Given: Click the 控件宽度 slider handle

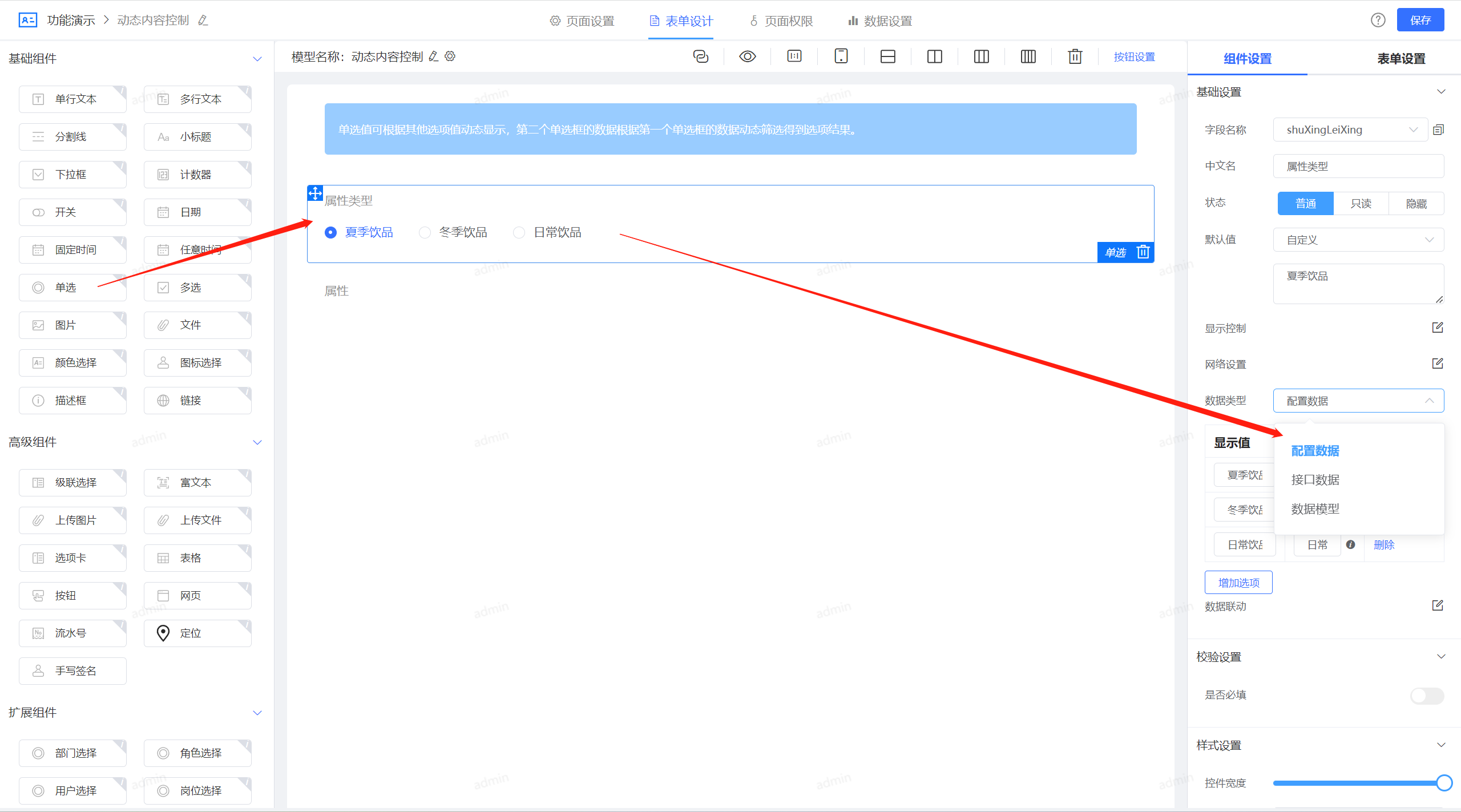Looking at the screenshot, I should click(x=1443, y=783).
